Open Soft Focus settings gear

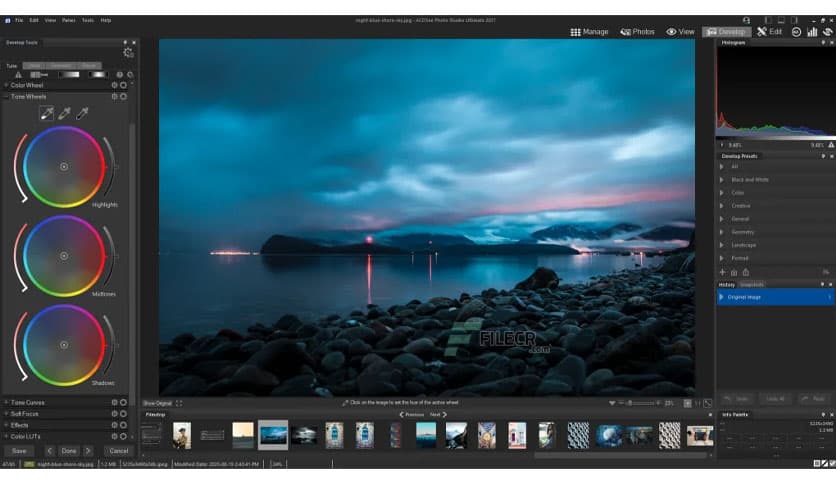[114, 414]
